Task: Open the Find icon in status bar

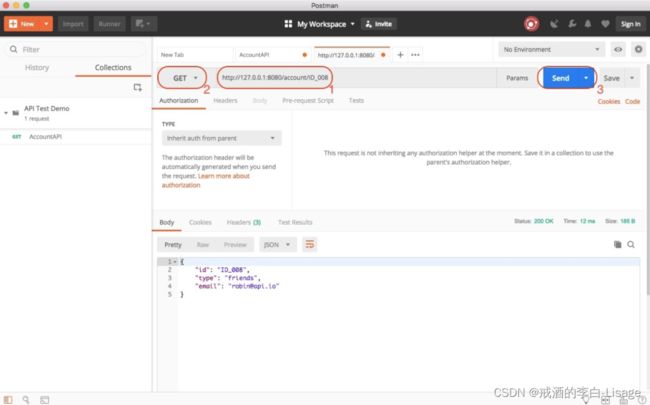Action: click(26, 400)
